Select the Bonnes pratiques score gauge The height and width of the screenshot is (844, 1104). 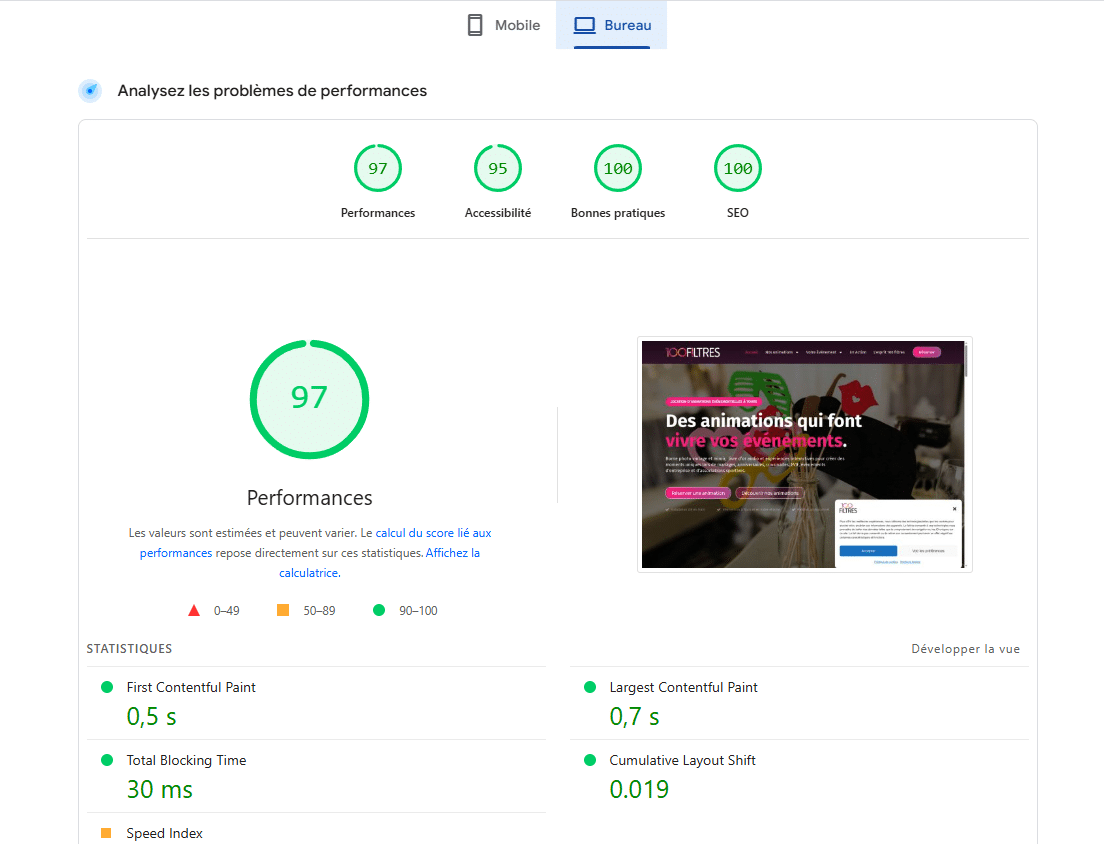coord(618,168)
